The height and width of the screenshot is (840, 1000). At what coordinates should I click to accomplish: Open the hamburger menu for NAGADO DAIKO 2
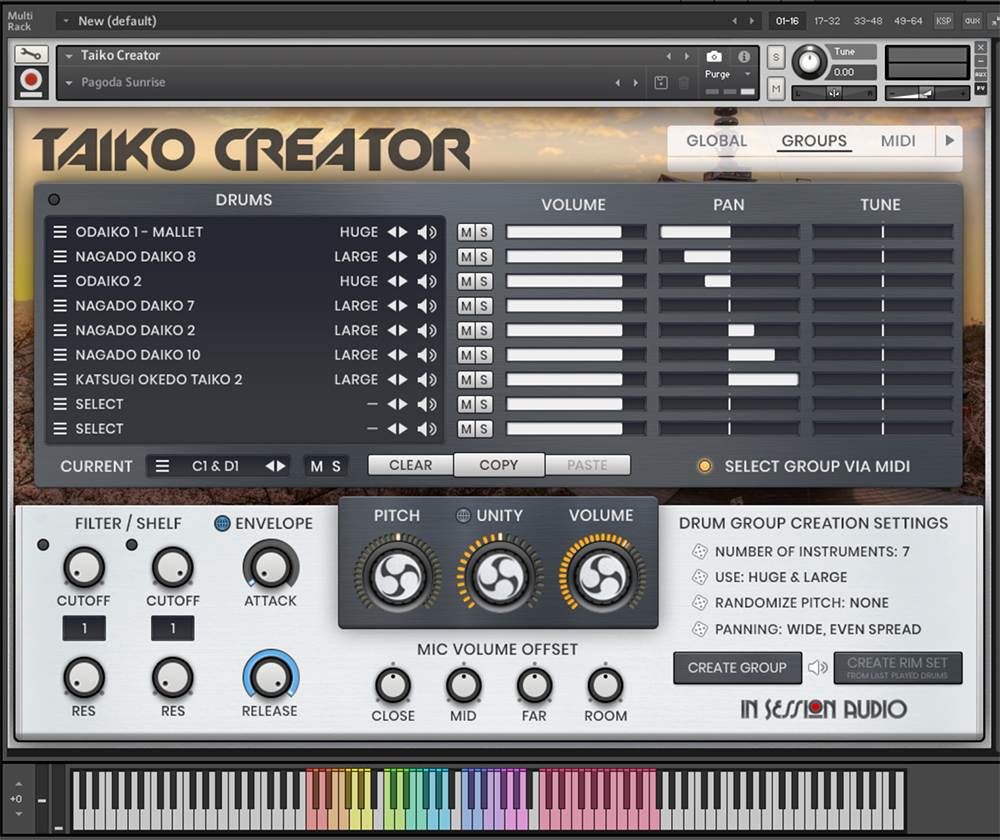point(60,330)
